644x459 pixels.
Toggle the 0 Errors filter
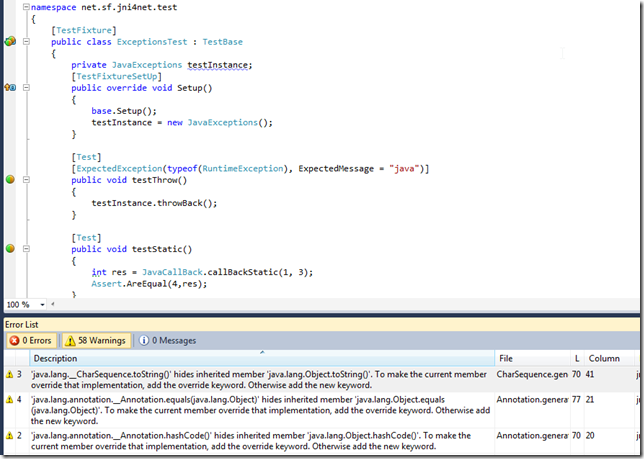pyautogui.click(x=31, y=340)
